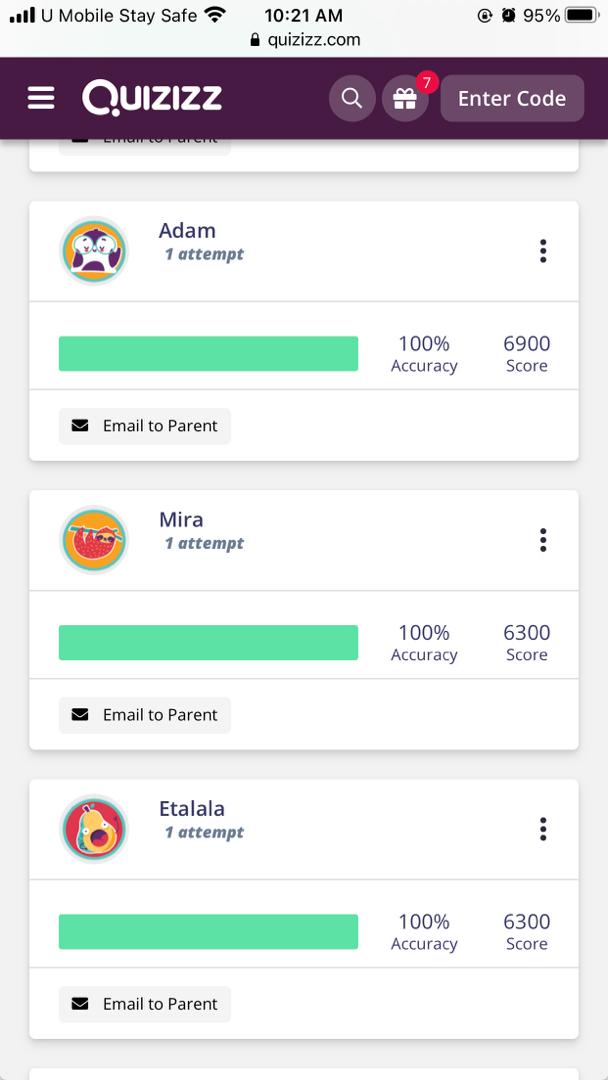The height and width of the screenshot is (1080, 608).
Task: Click the search magnifier icon
Action: pyautogui.click(x=352, y=98)
